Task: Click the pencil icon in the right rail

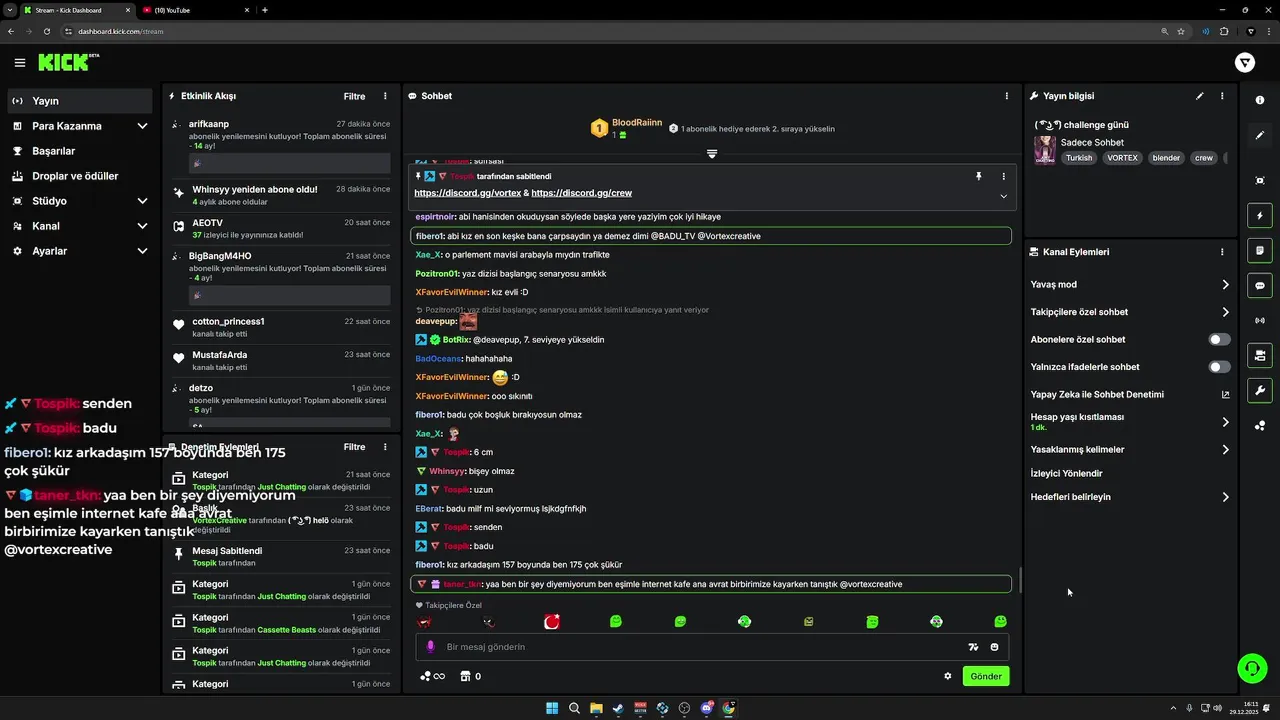Action: tap(1260, 135)
